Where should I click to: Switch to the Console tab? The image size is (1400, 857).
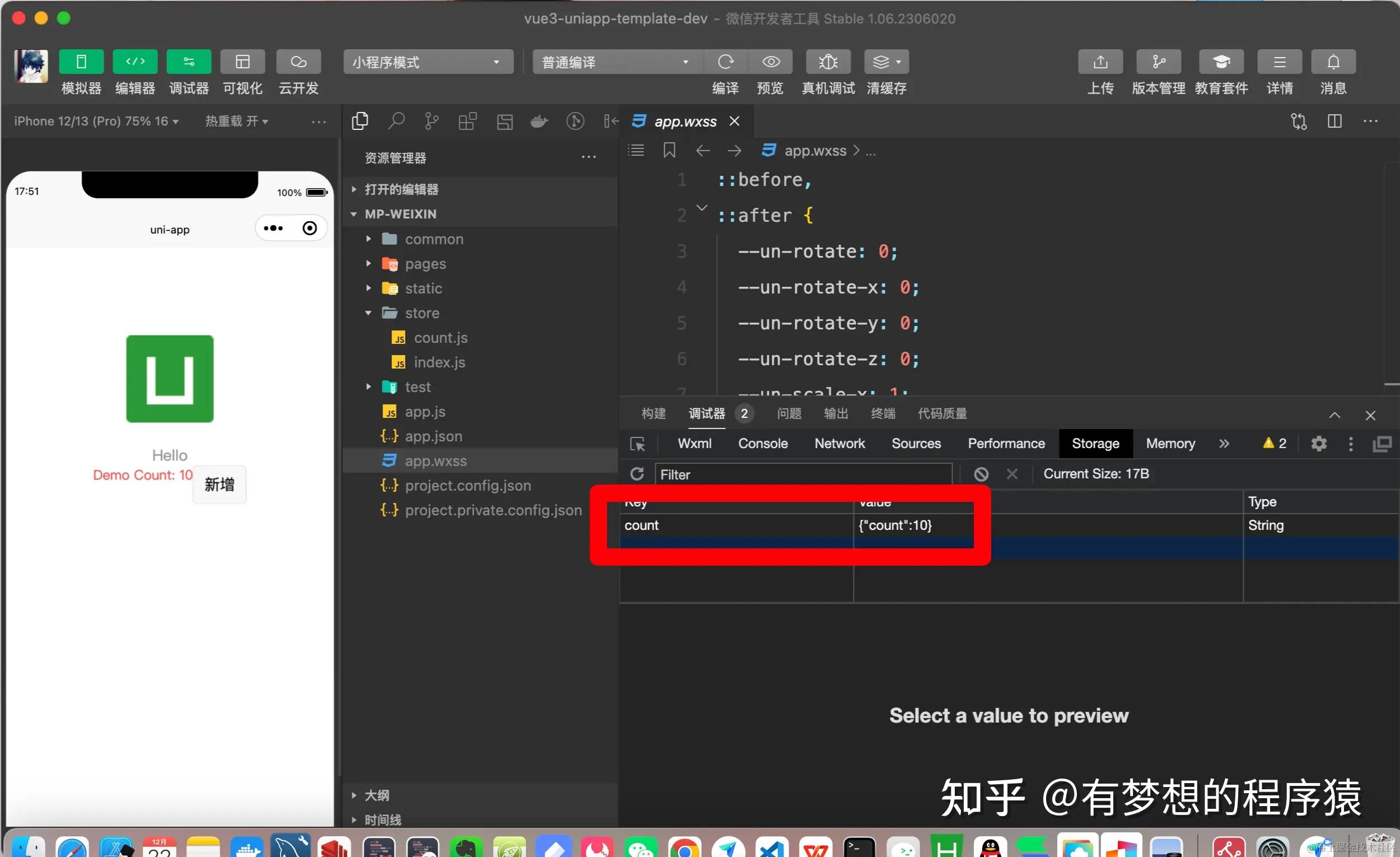(x=763, y=443)
